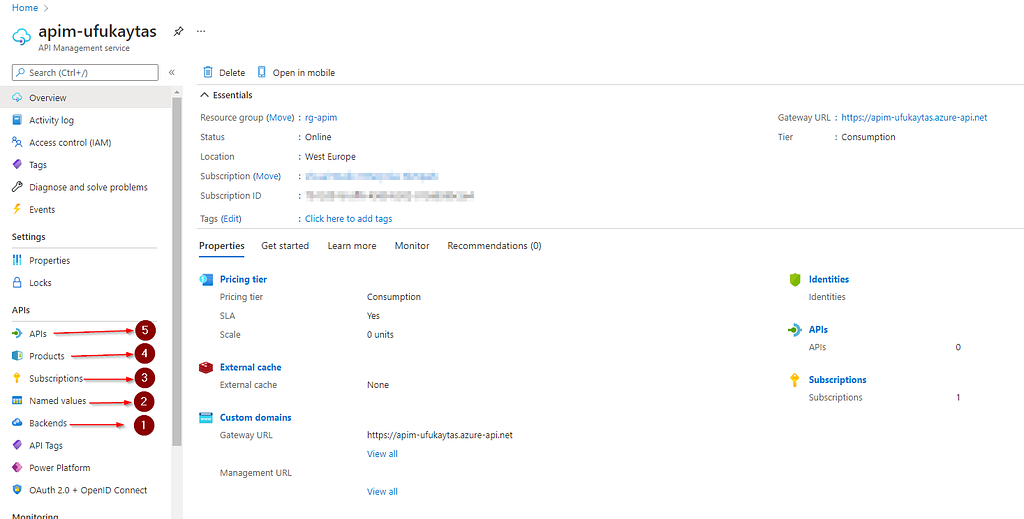Viewport: 1024px width, 519px height.
Task: Open the more options ellipsis beside the title
Action: 201,31
